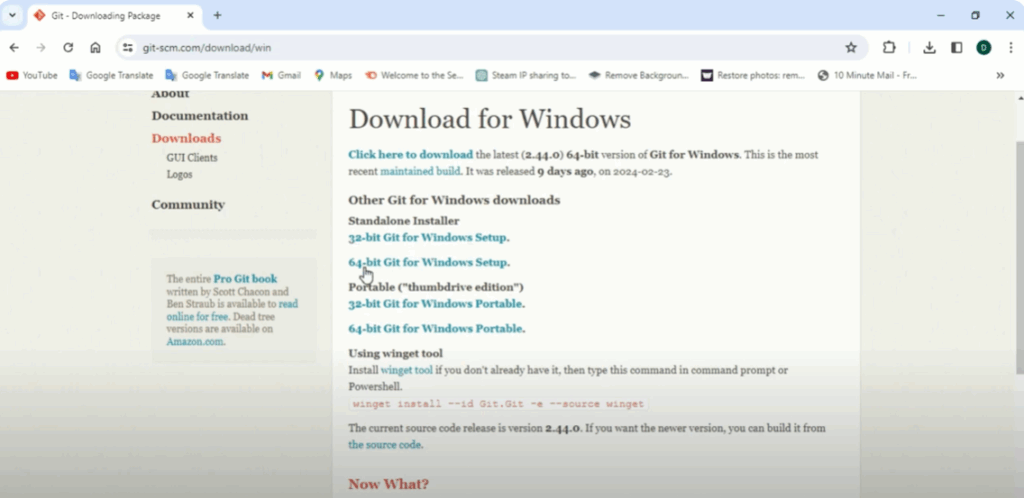Download 64-bit Git for Windows Portable
1024x498 pixels.
[x=435, y=328]
